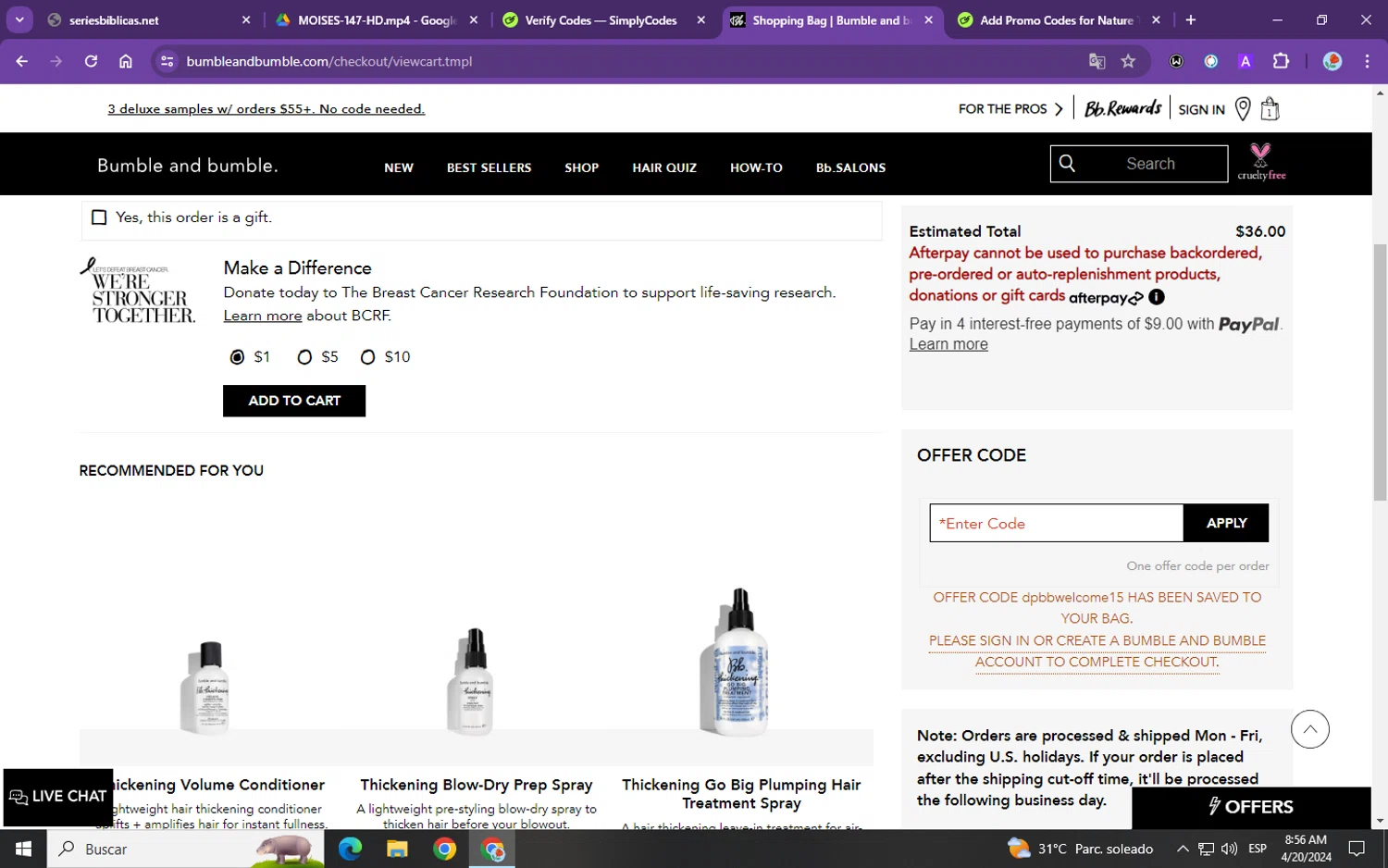Go forward in browser history
Image resolution: width=1388 pixels, height=868 pixels.
click(x=56, y=61)
